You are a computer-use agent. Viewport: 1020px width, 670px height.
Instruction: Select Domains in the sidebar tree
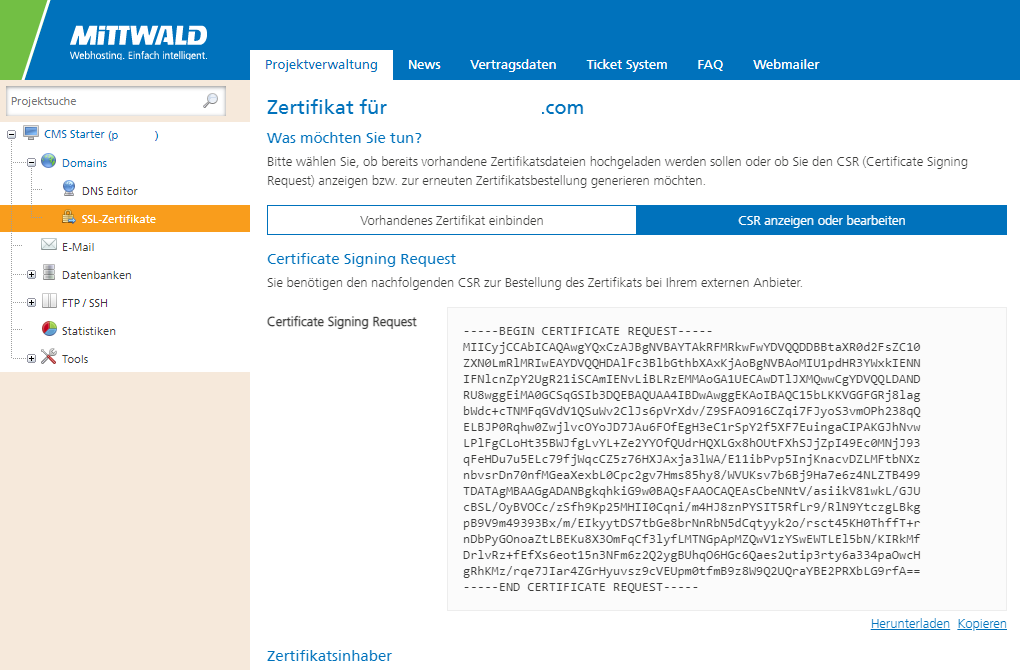coord(85,163)
